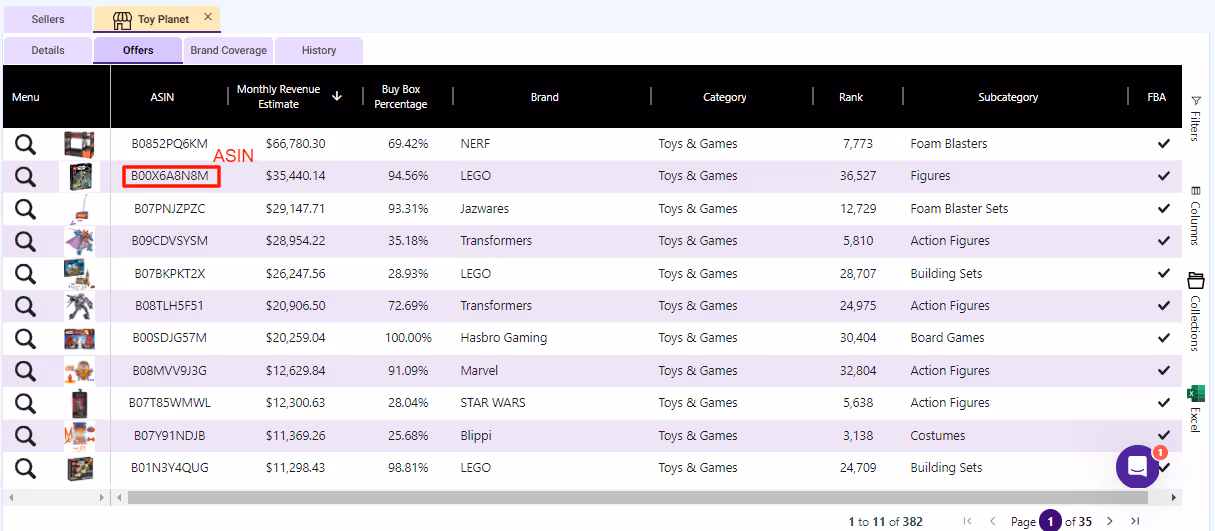Click the FBA column header
This screenshot has width=1215, height=531.
(x=1157, y=97)
